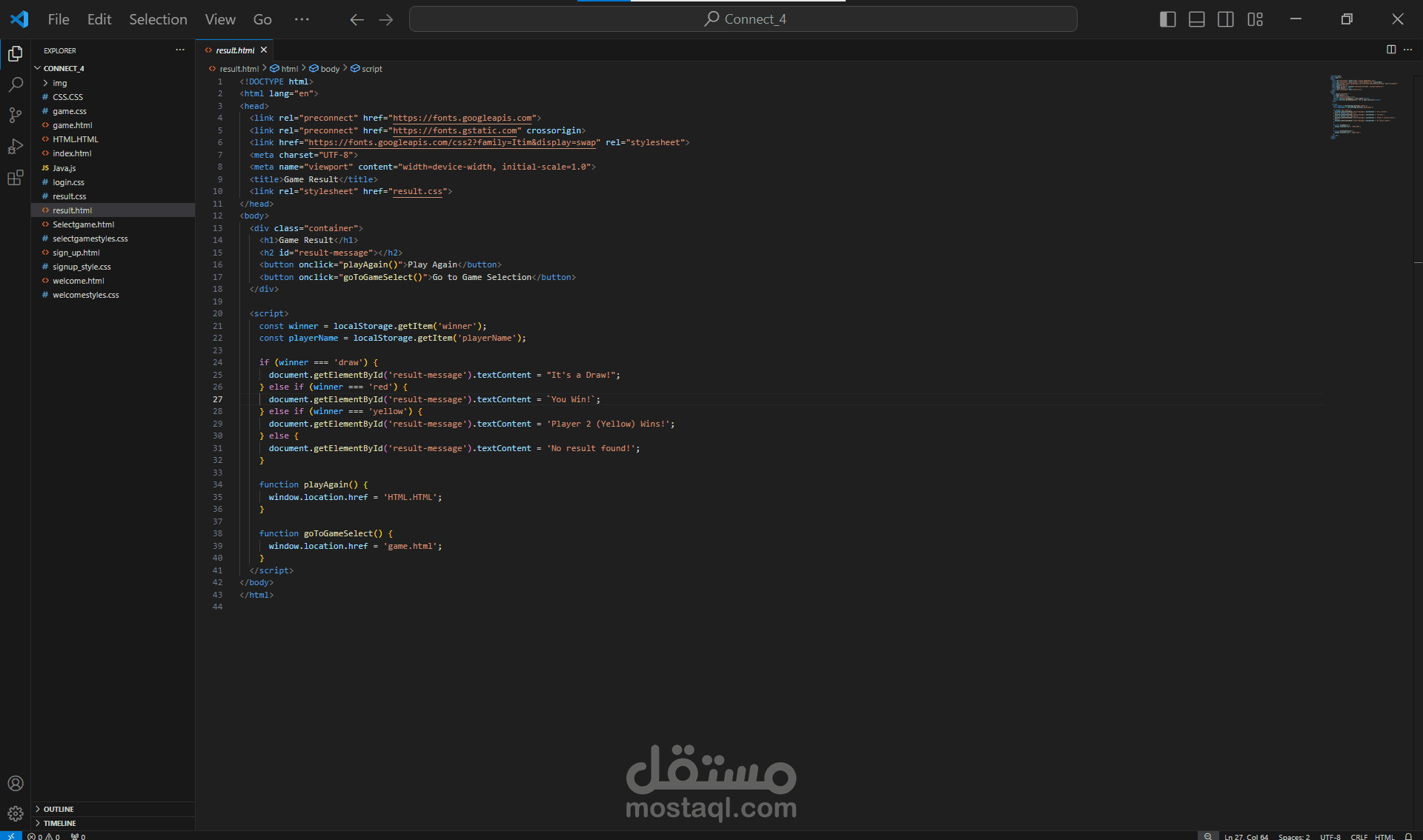Open the Search view
The image size is (1423, 840).
click(16, 84)
